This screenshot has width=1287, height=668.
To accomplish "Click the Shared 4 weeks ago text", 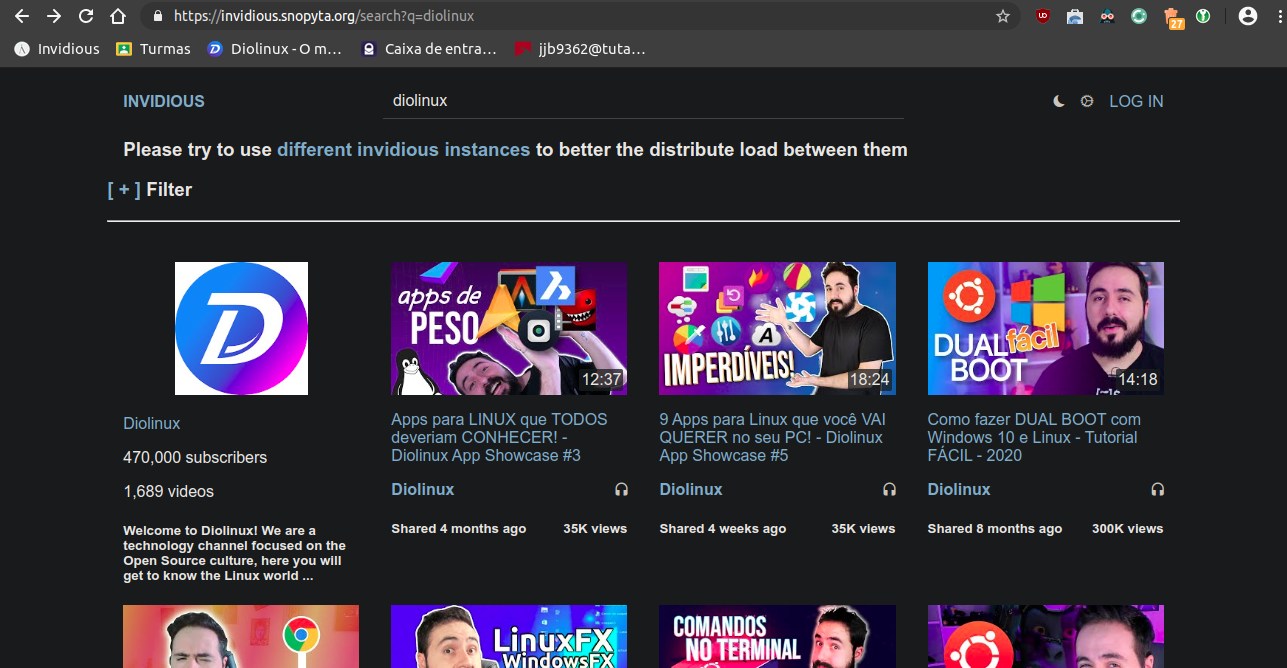I will pos(723,528).
